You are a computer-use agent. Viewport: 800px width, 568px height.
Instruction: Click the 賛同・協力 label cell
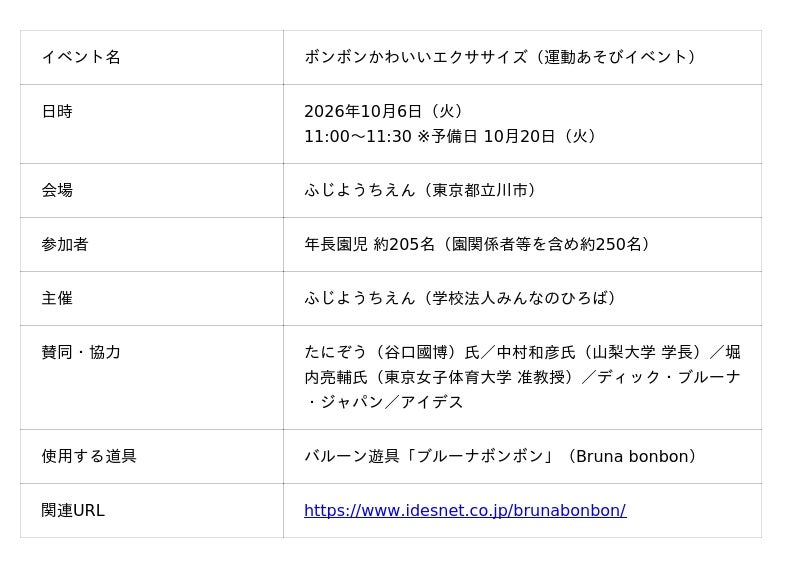[x=152, y=378]
